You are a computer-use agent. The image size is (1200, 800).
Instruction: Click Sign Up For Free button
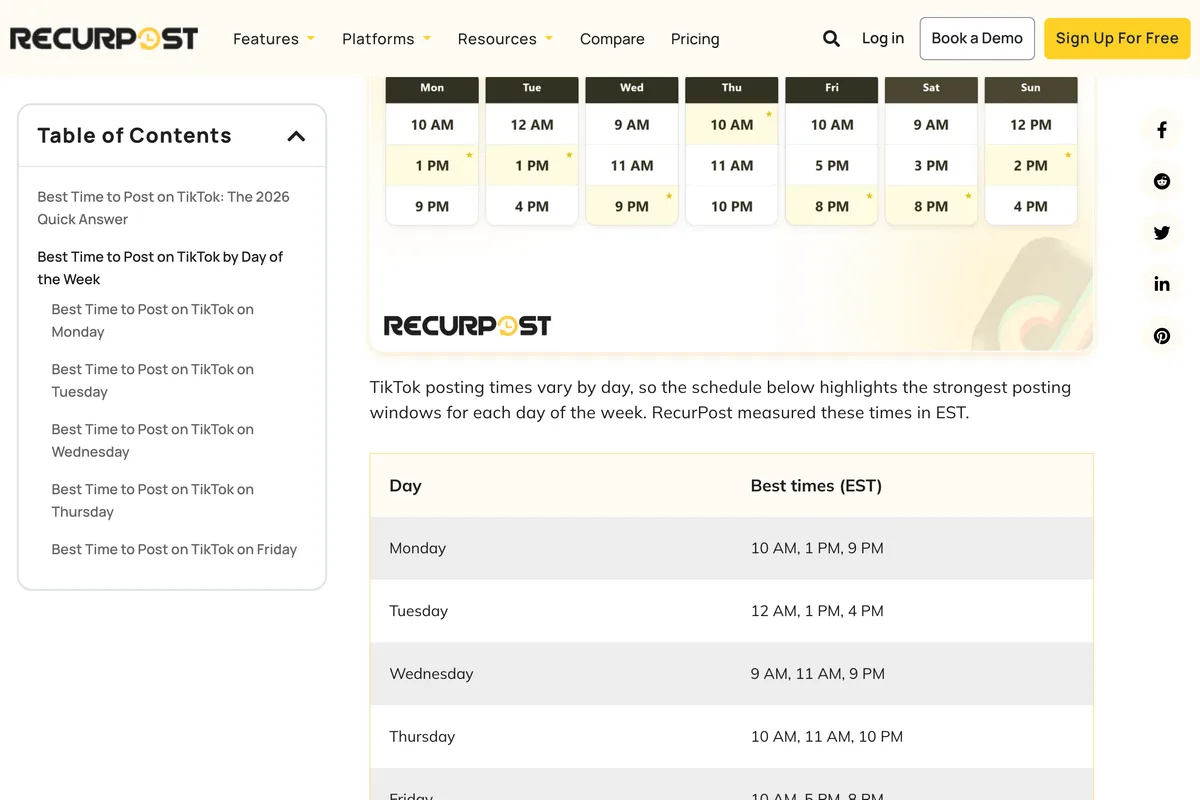coord(1117,38)
